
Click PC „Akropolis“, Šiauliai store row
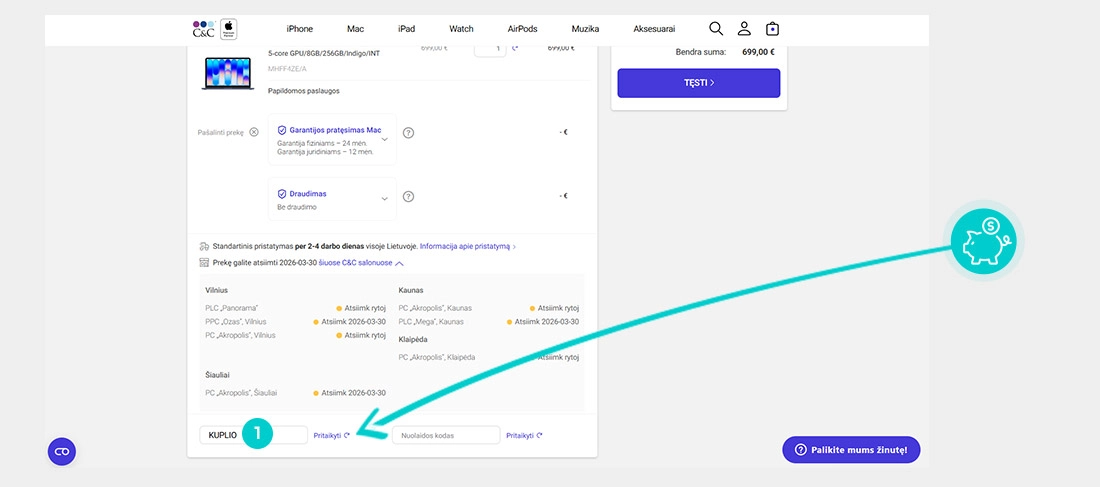pos(295,393)
